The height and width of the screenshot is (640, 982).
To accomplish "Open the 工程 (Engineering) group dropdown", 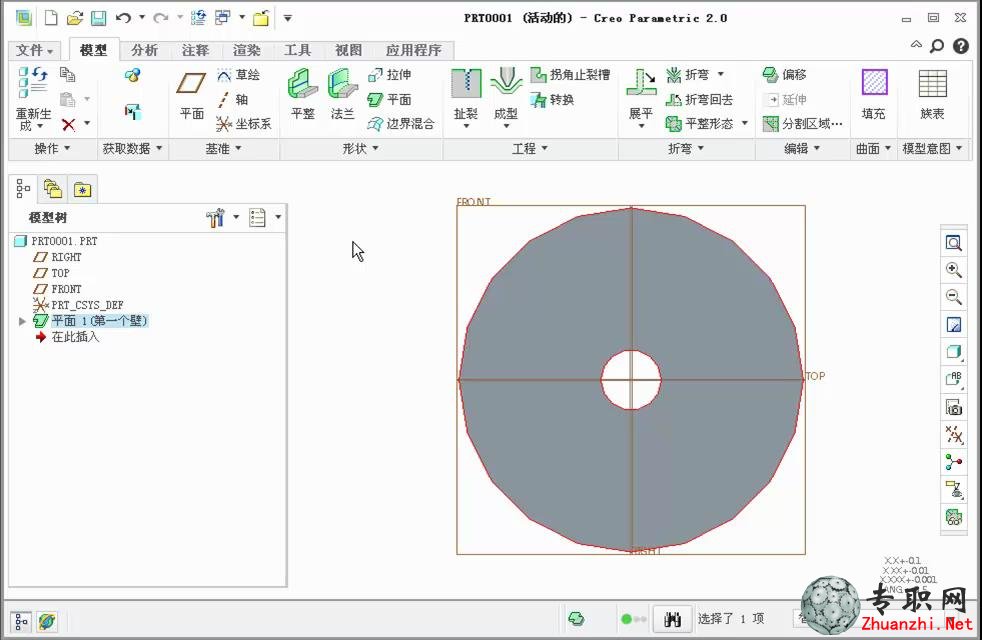I will pos(530,148).
